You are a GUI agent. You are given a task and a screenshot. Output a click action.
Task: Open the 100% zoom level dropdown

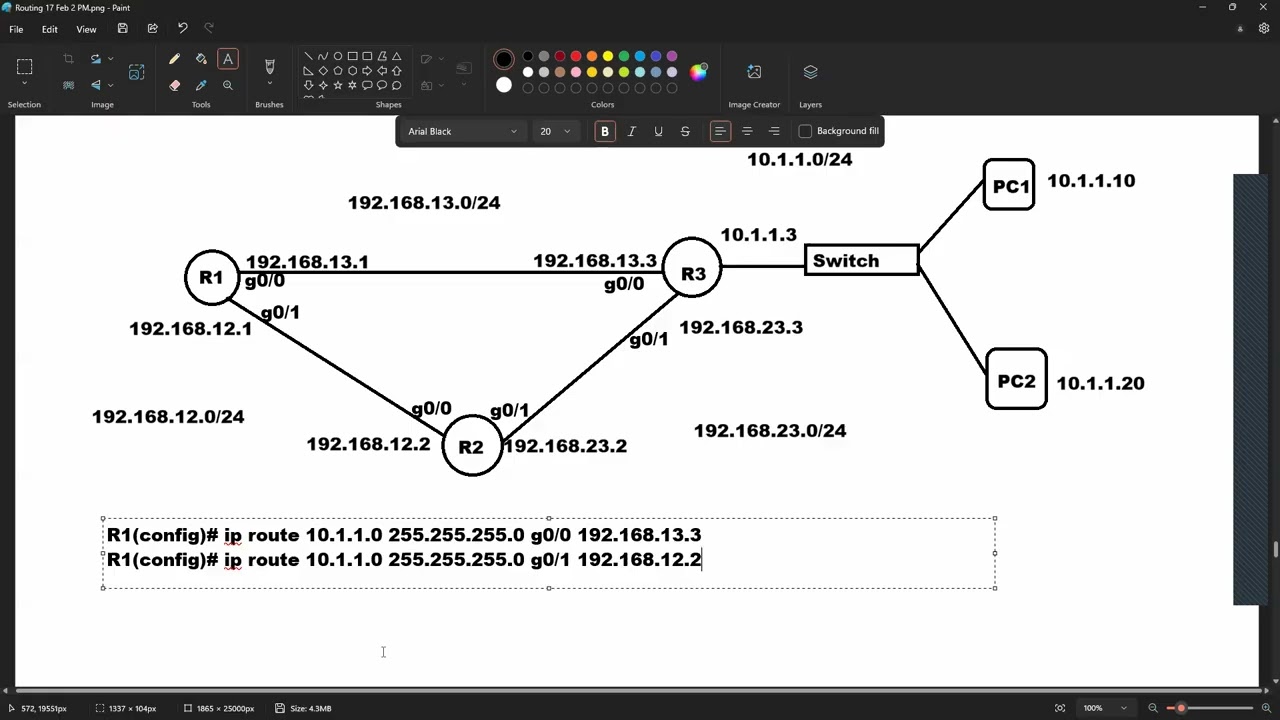pos(1105,708)
